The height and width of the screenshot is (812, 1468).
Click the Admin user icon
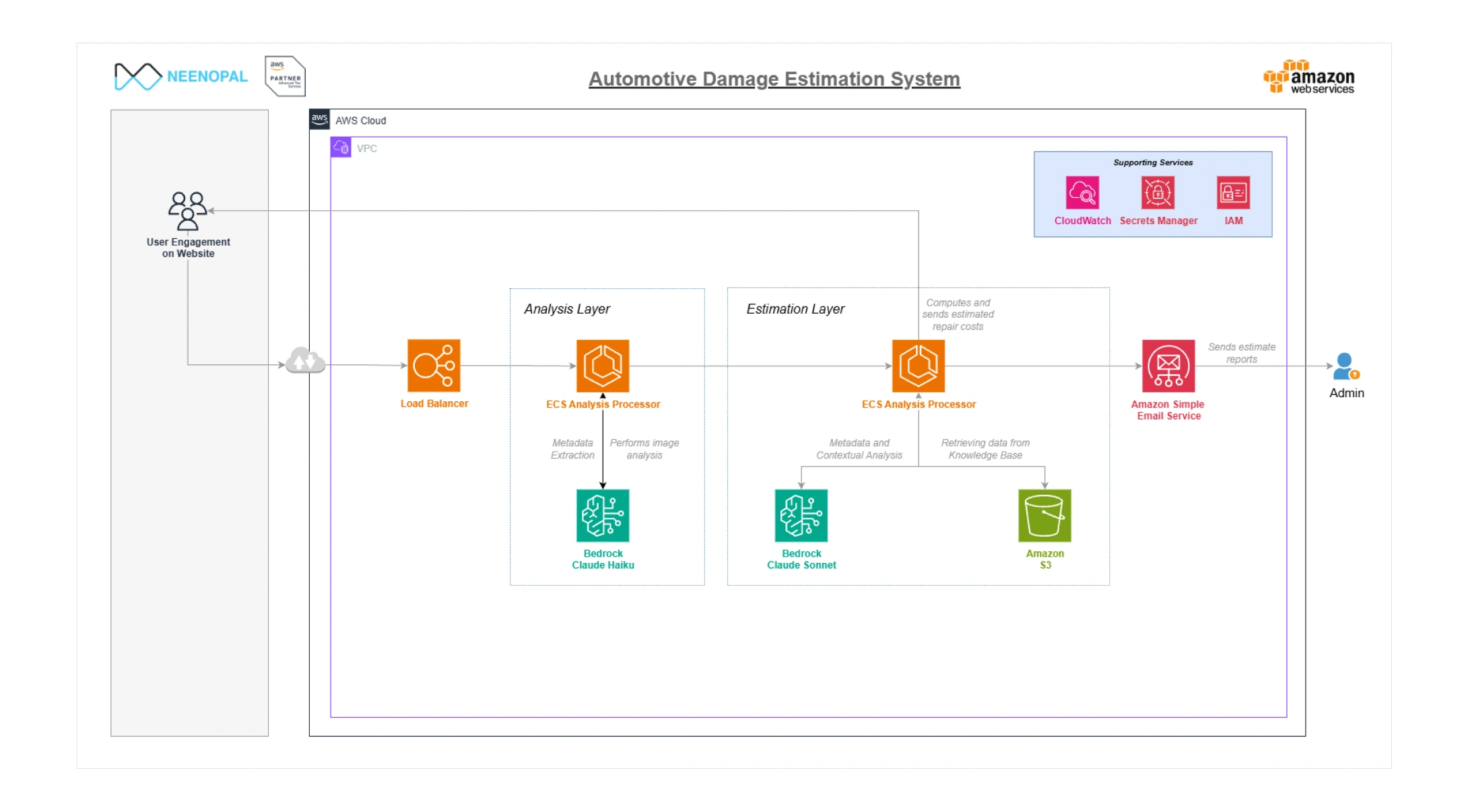click(x=1345, y=366)
